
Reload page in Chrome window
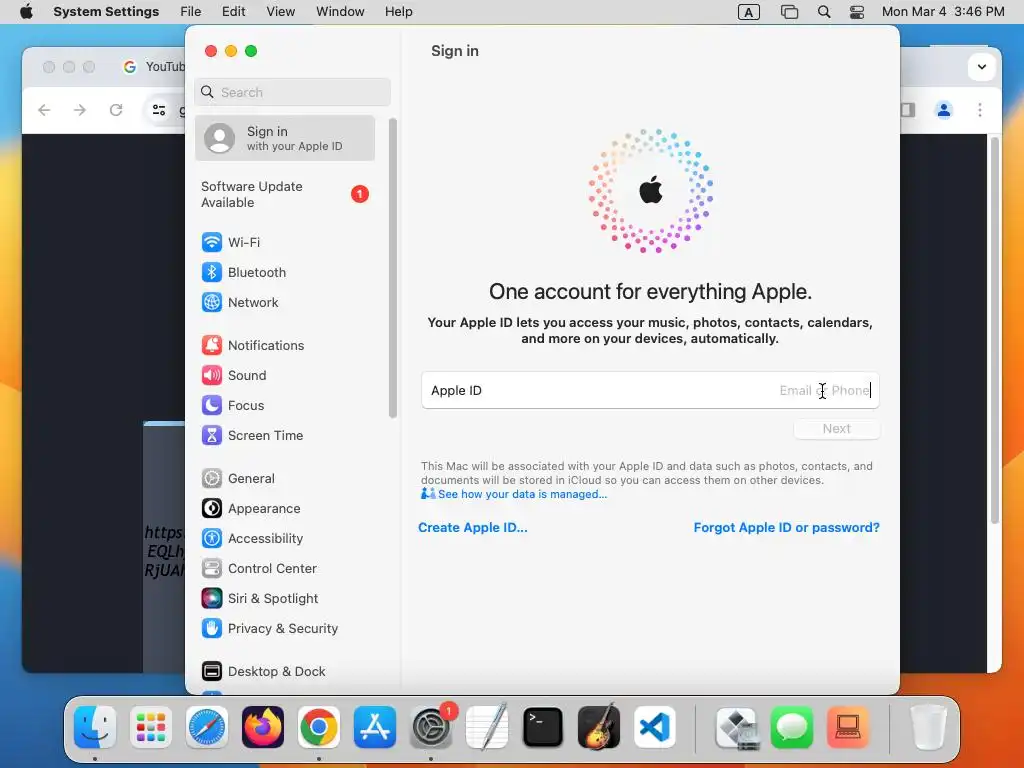tap(116, 110)
